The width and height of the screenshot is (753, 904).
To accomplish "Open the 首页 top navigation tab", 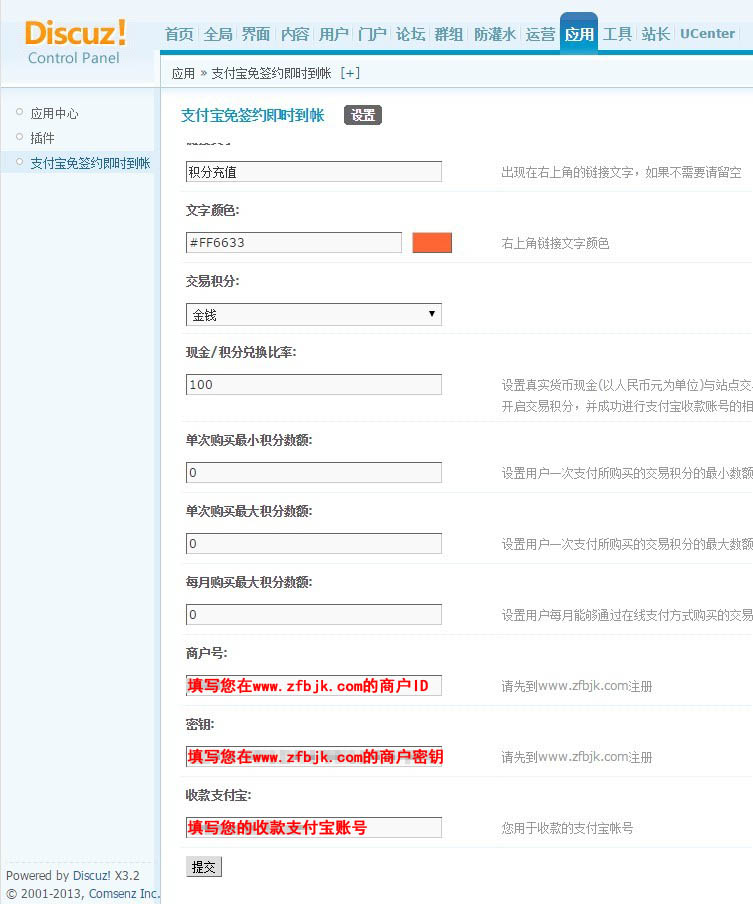I will [179, 34].
